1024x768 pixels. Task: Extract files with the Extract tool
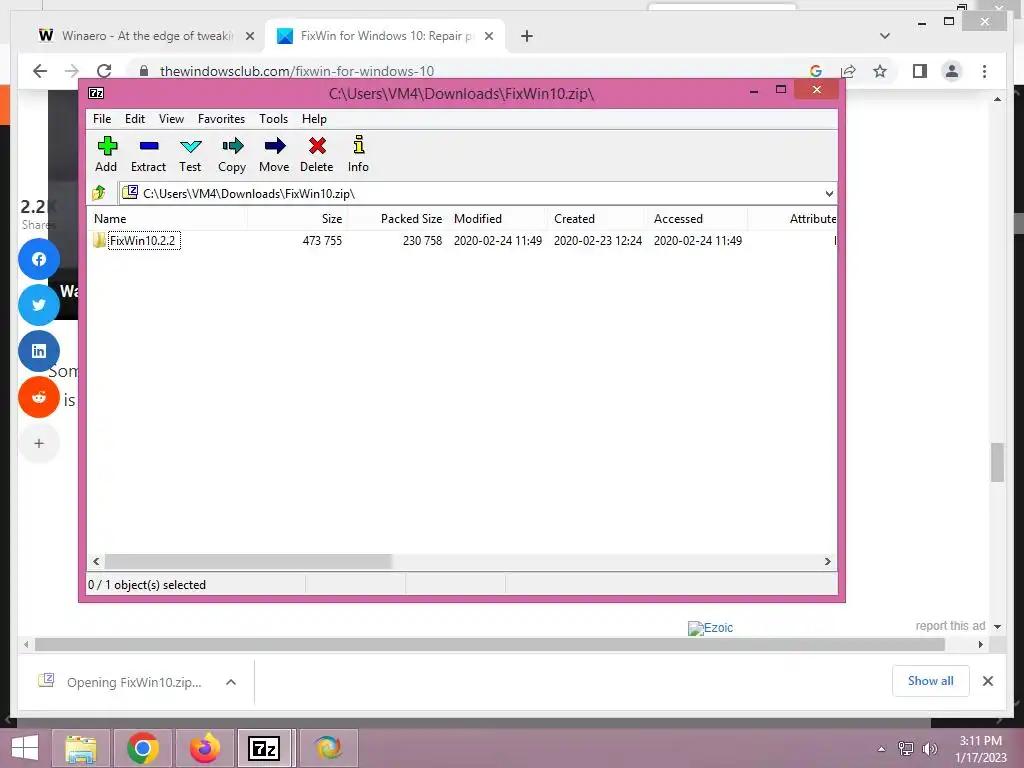coord(148,155)
